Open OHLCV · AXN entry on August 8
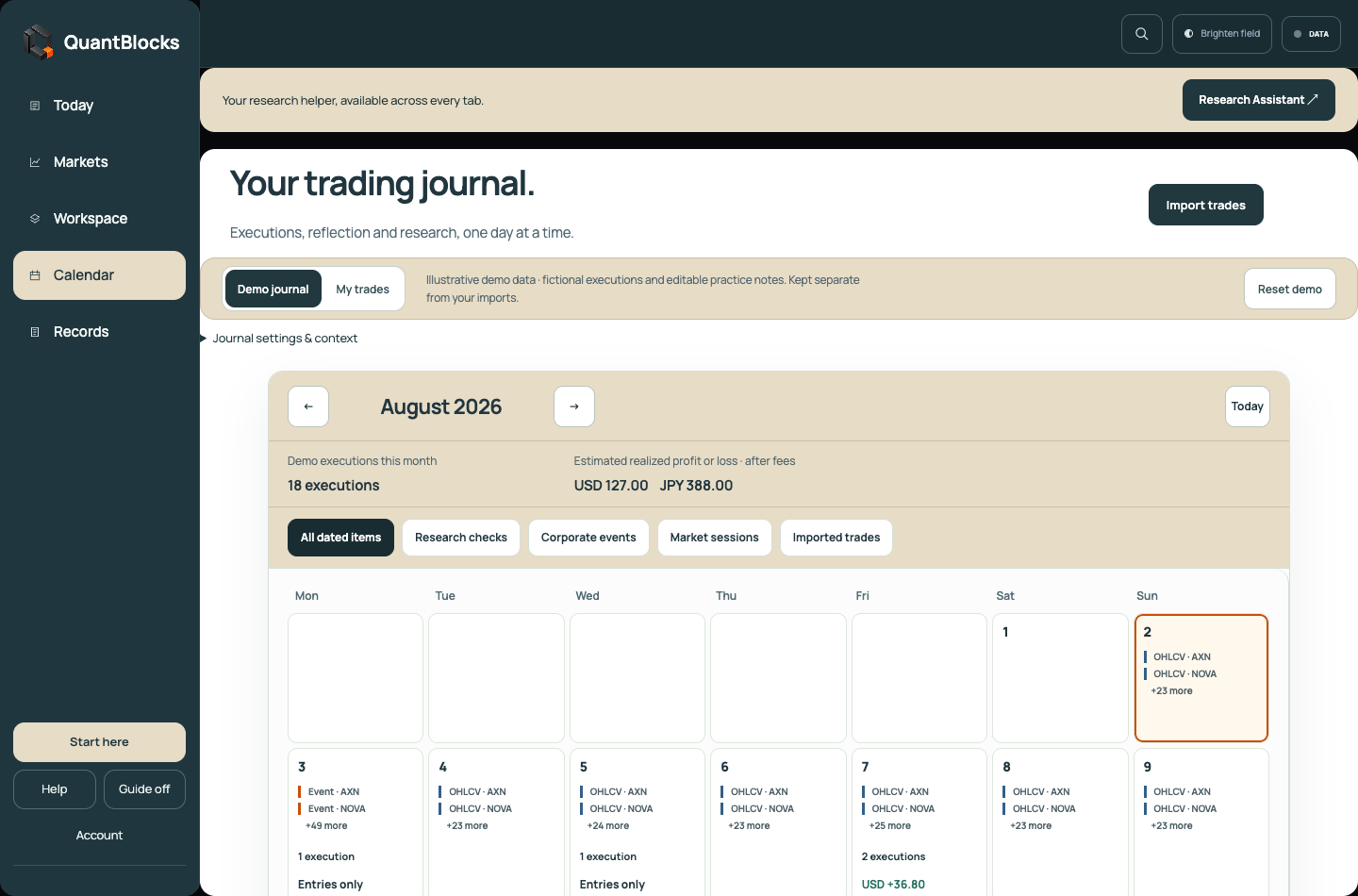This screenshot has height=896, width=1358. [x=1040, y=792]
